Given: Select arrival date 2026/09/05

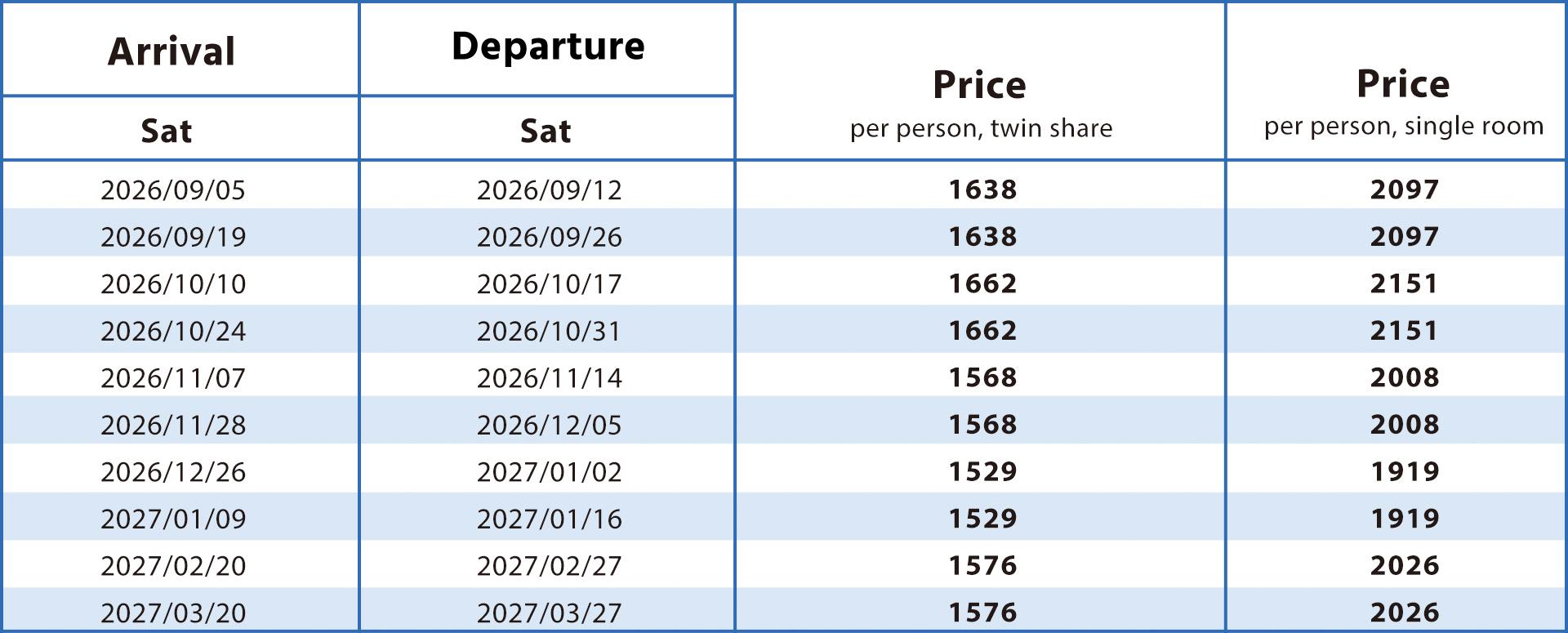Looking at the screenshot, I should 173,189.
